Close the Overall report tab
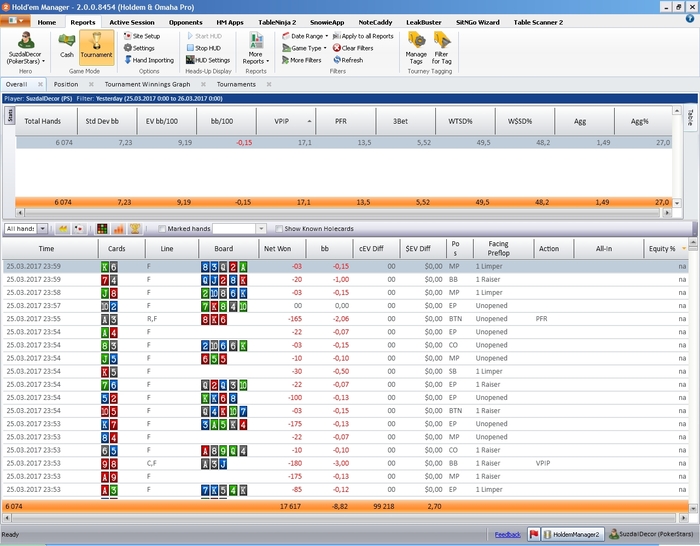This screenshot has width=700, height=546. coord(40,84)
